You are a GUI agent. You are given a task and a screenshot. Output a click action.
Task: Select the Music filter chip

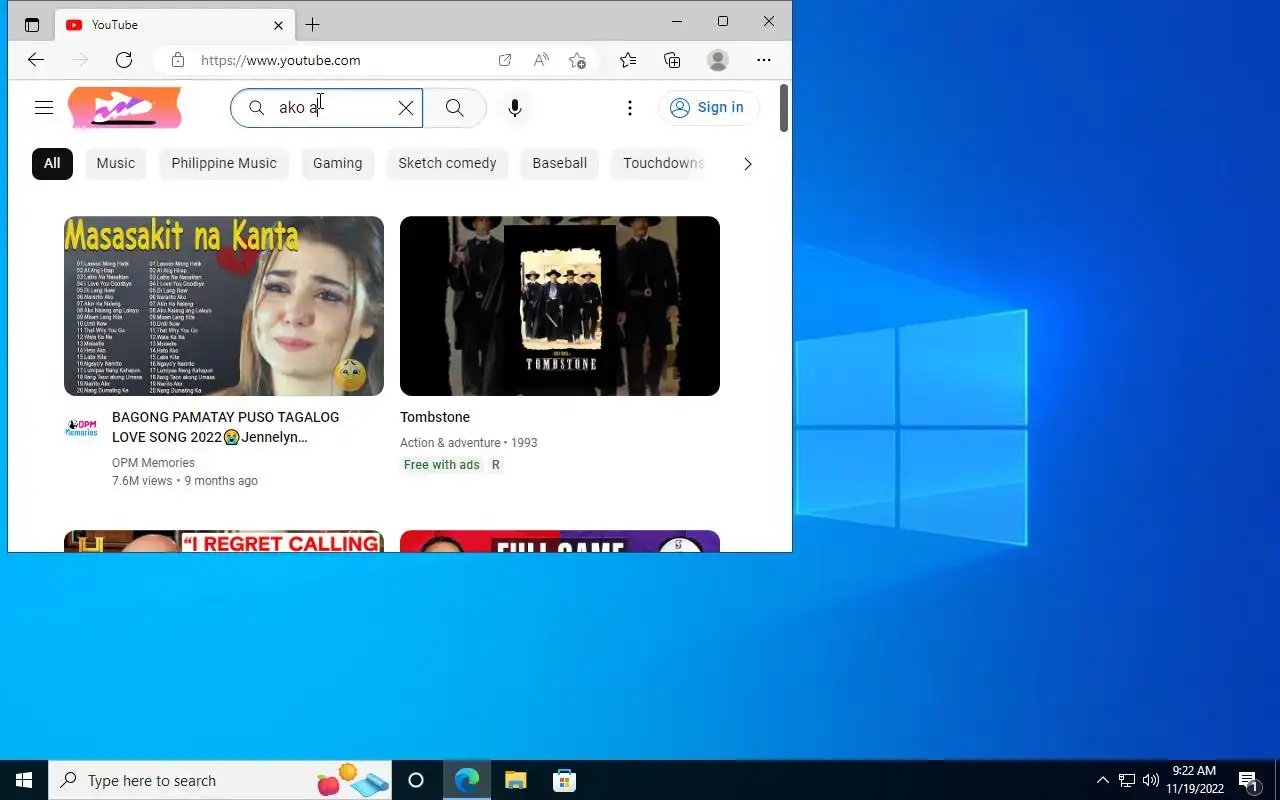pyautogui.click(x=116, y=163)
